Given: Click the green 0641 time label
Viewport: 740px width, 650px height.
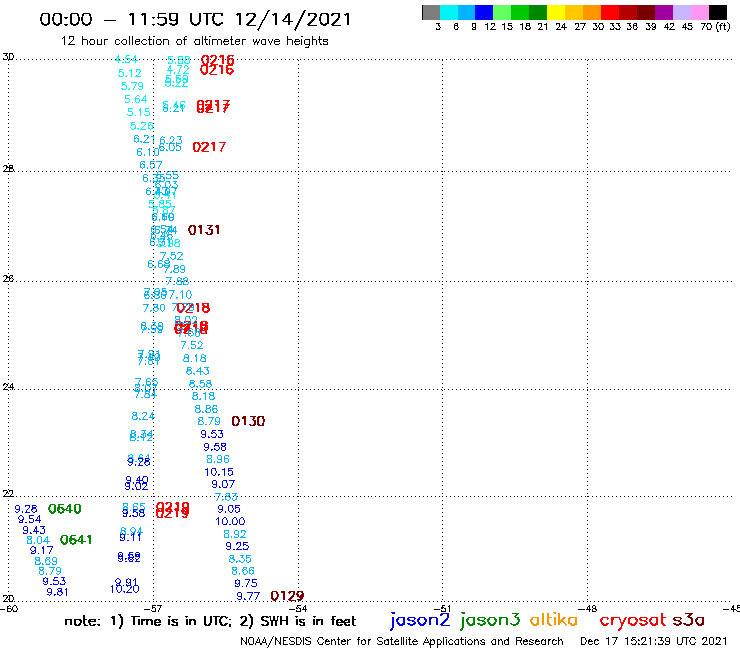Looking at the screenshot, I should point(76,540).
